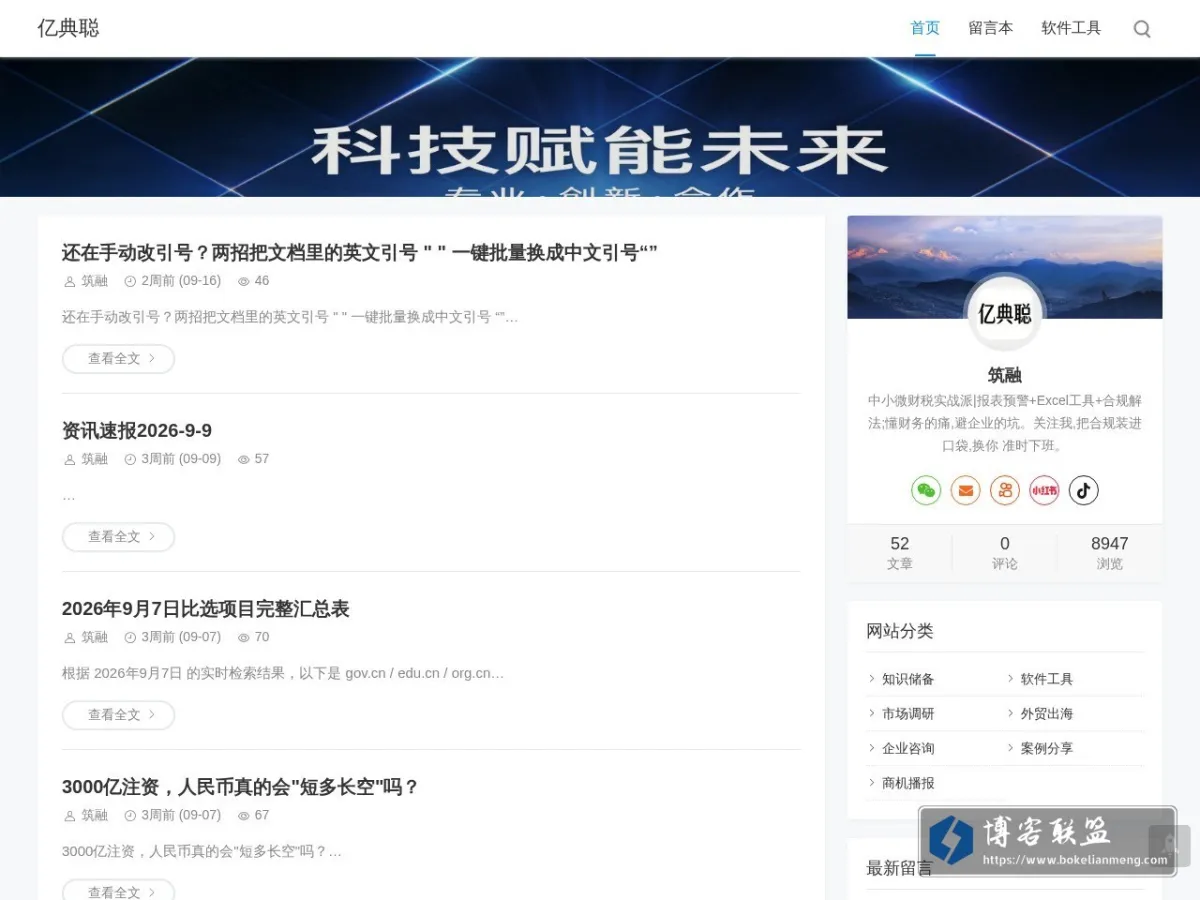Click author icon of 资讯速报2026-9-9 post
Screen dimensions: 1200x900
69,460
